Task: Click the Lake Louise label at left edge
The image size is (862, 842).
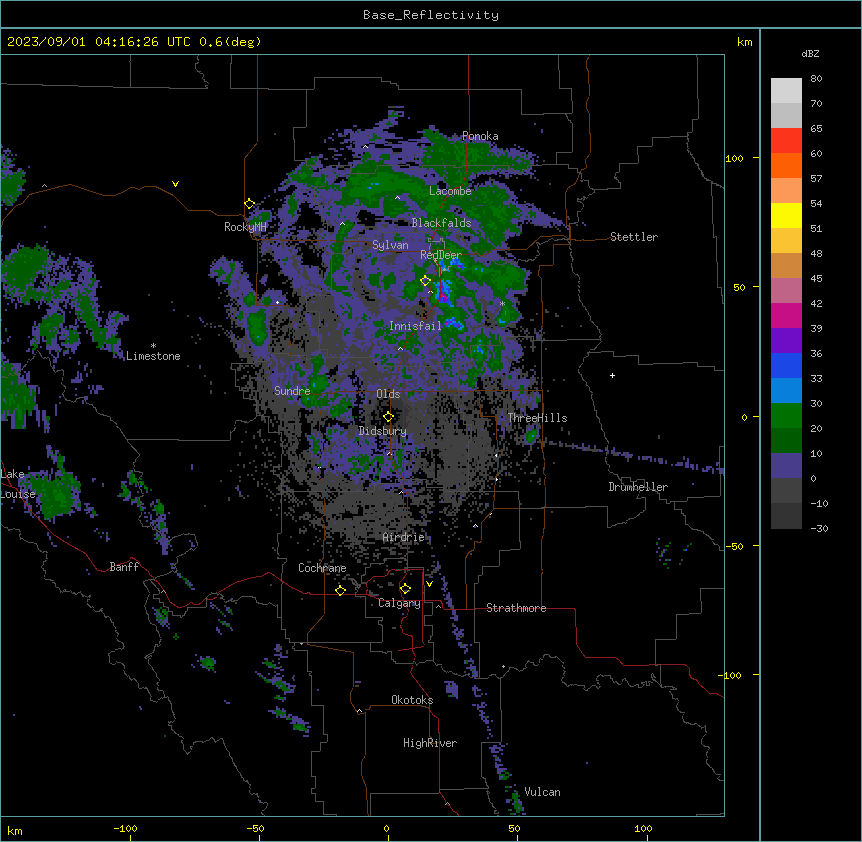Action: click(x=18, y=484)
